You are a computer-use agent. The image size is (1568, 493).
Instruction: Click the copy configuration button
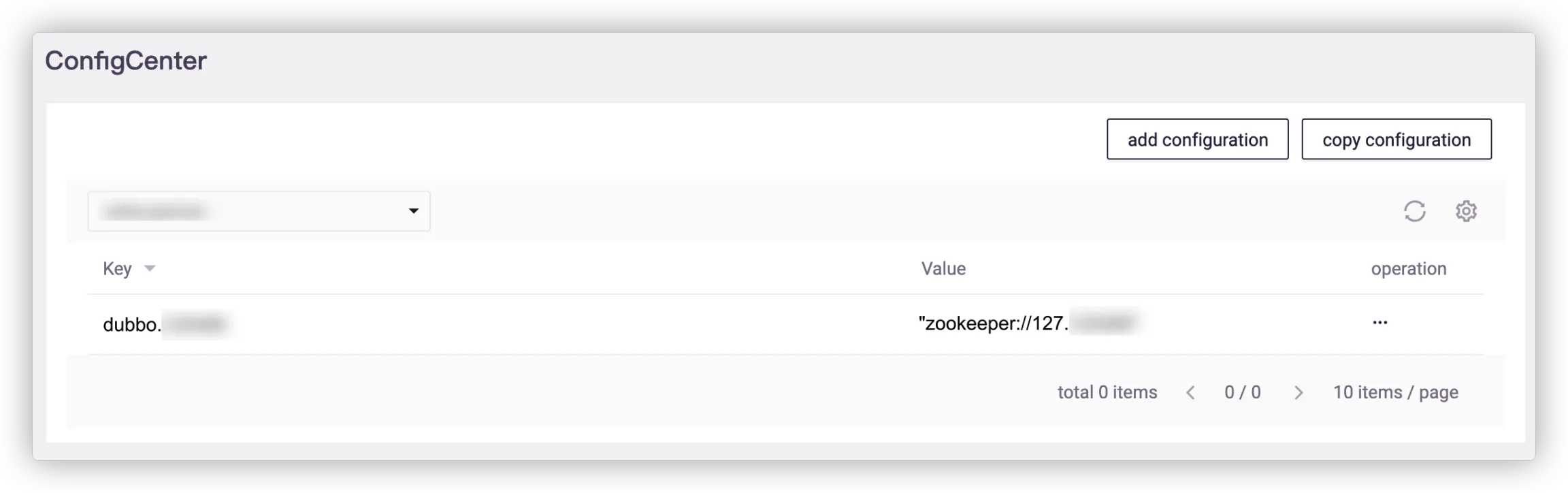coord(1396,140)
